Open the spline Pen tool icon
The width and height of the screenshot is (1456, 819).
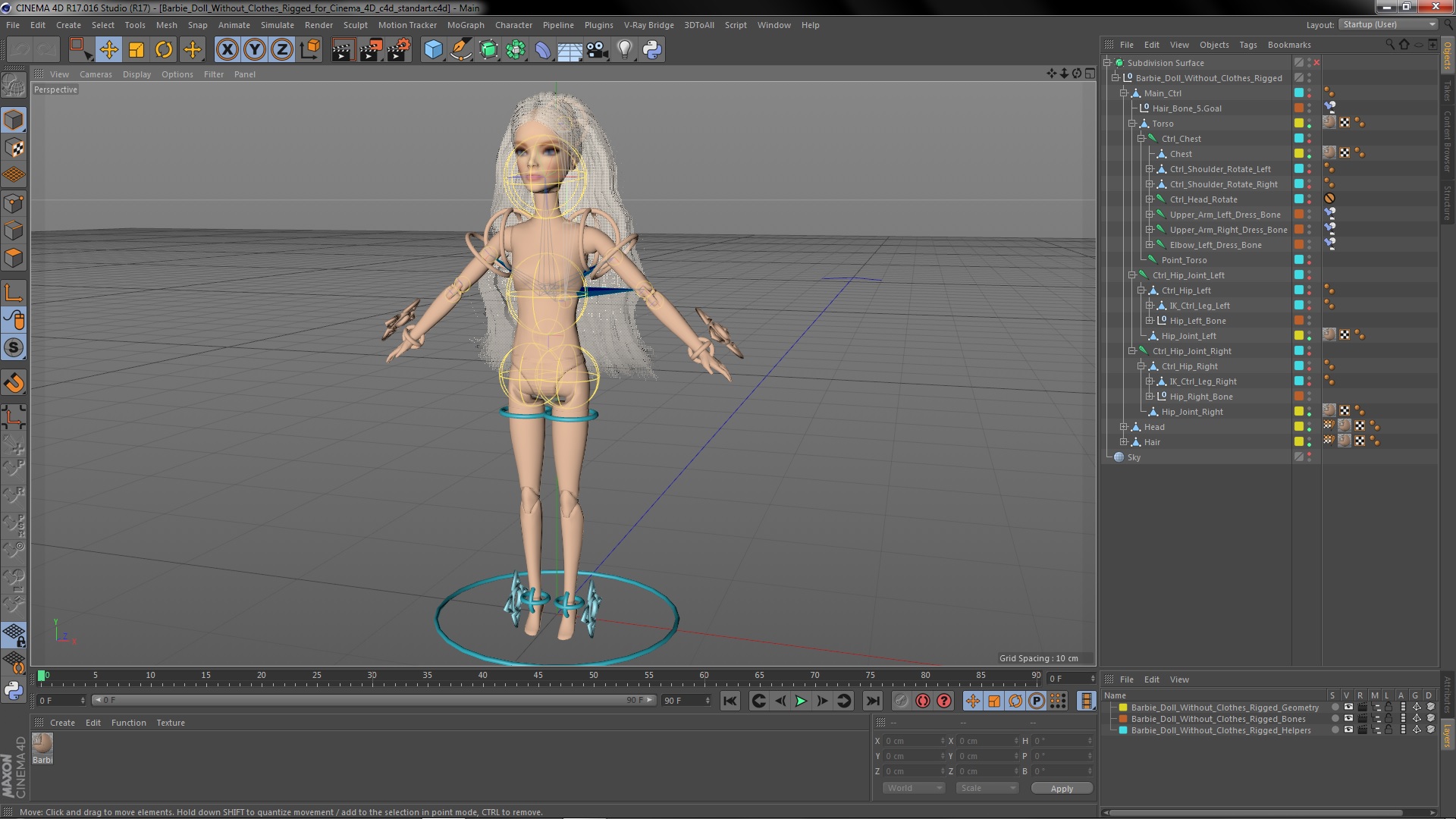[461, 50]
